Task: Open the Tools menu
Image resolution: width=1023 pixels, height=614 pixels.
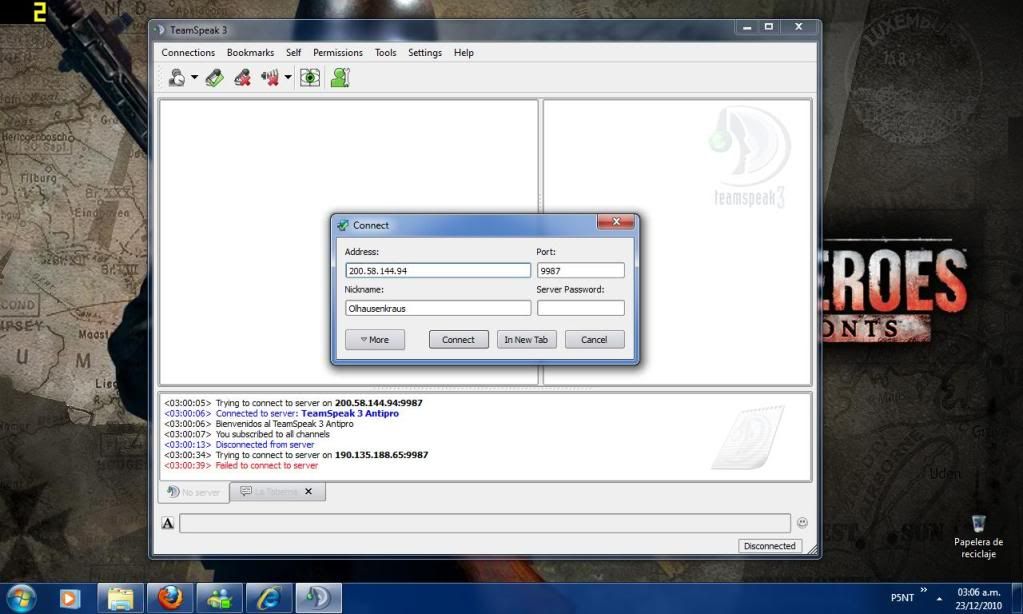Action: [386, 52]
